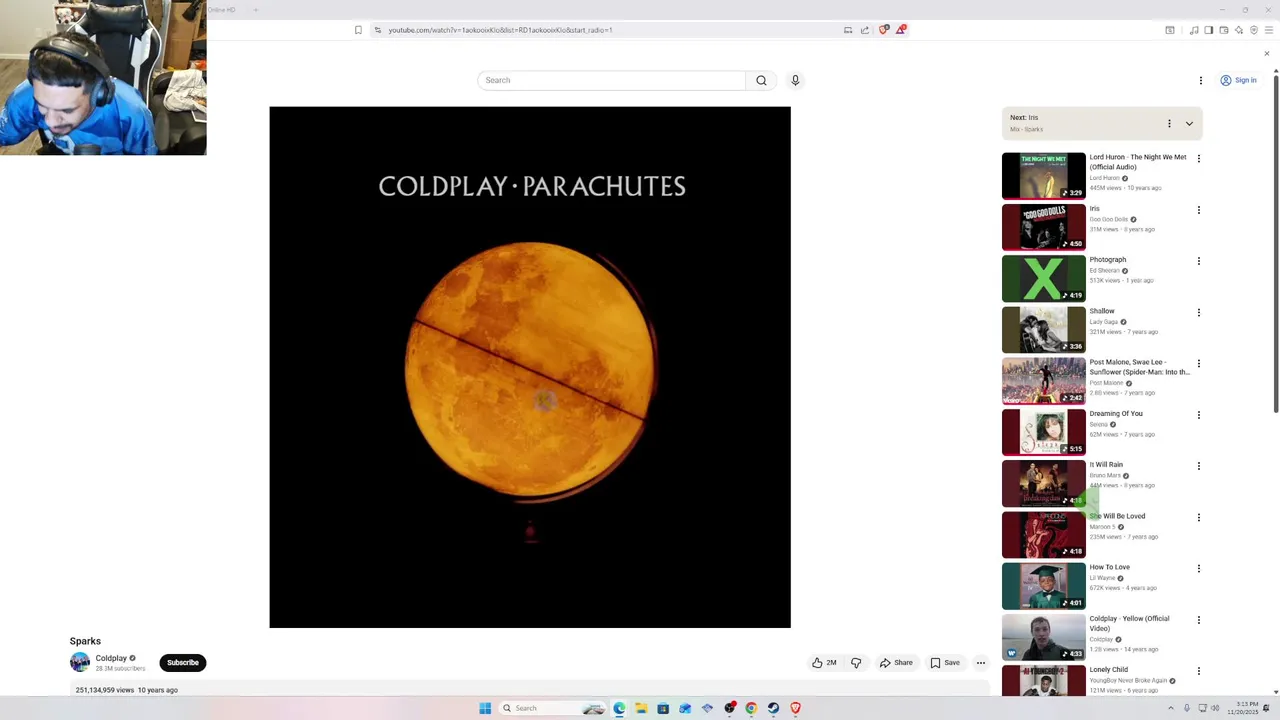Open options menu for Photograph row

click(x=1199, y=261)
